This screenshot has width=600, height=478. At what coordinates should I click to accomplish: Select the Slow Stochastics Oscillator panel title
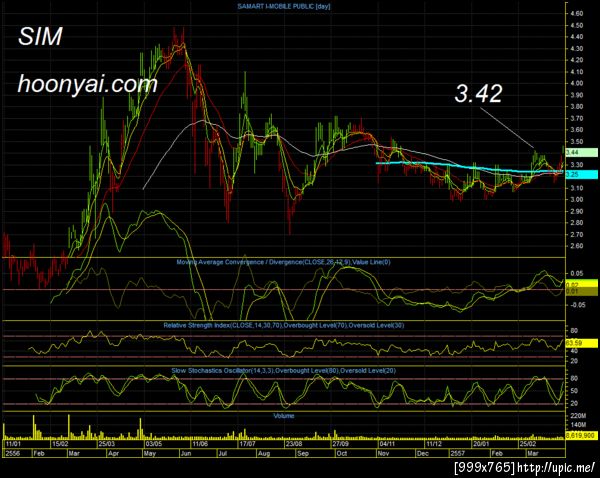click(284, 370)
